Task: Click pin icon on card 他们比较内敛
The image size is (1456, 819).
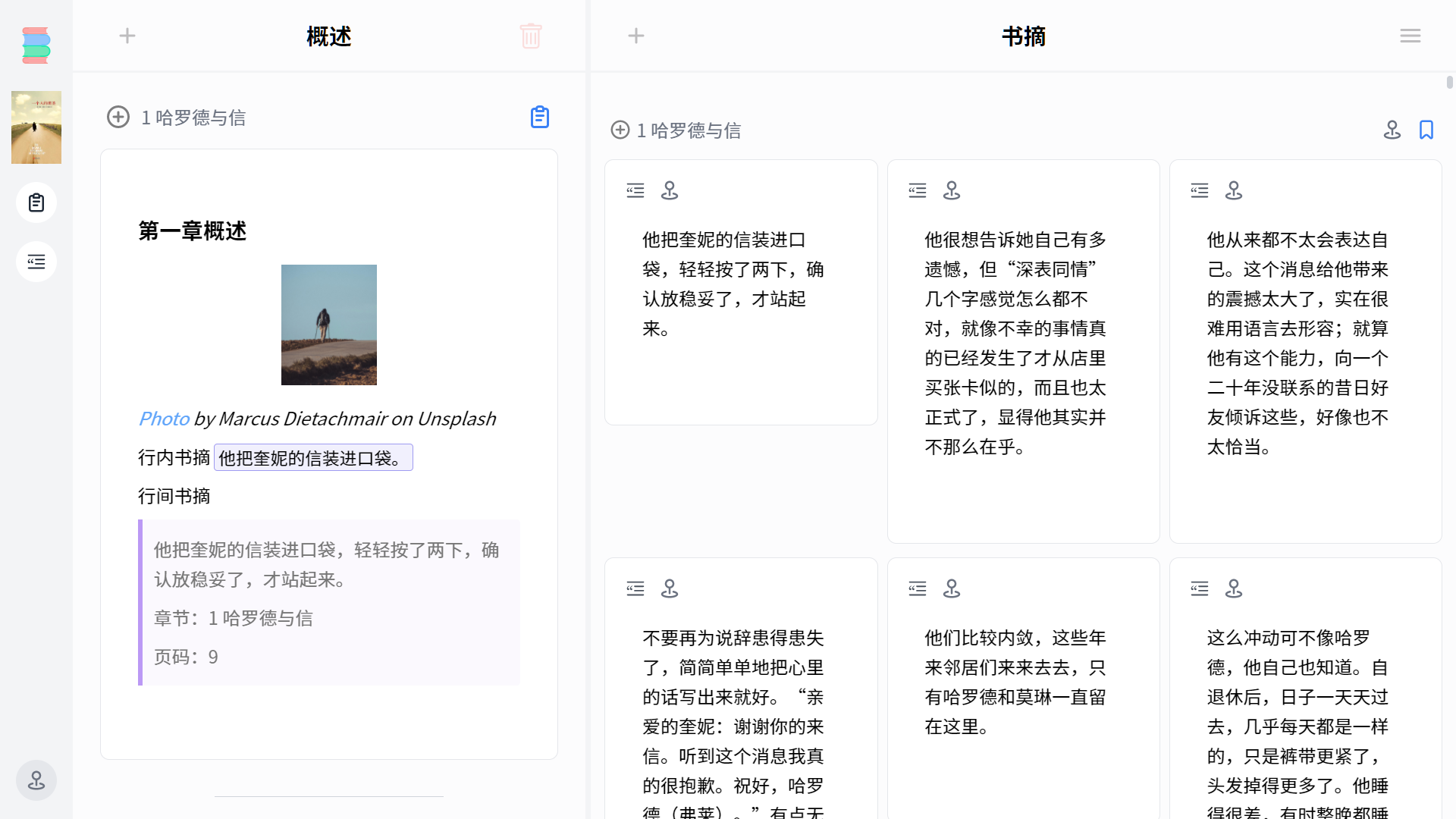Action: (952, 588)
